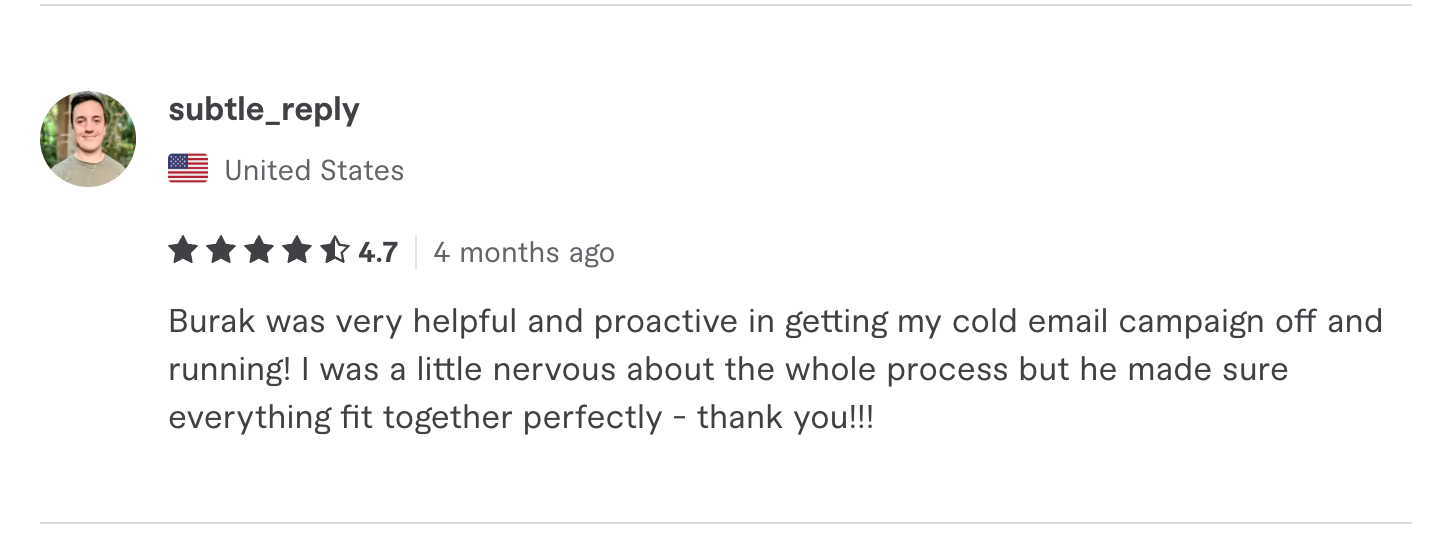Screen dimensions: 1456x542
Task: Click the United States country label
Action: pos(314,171)
